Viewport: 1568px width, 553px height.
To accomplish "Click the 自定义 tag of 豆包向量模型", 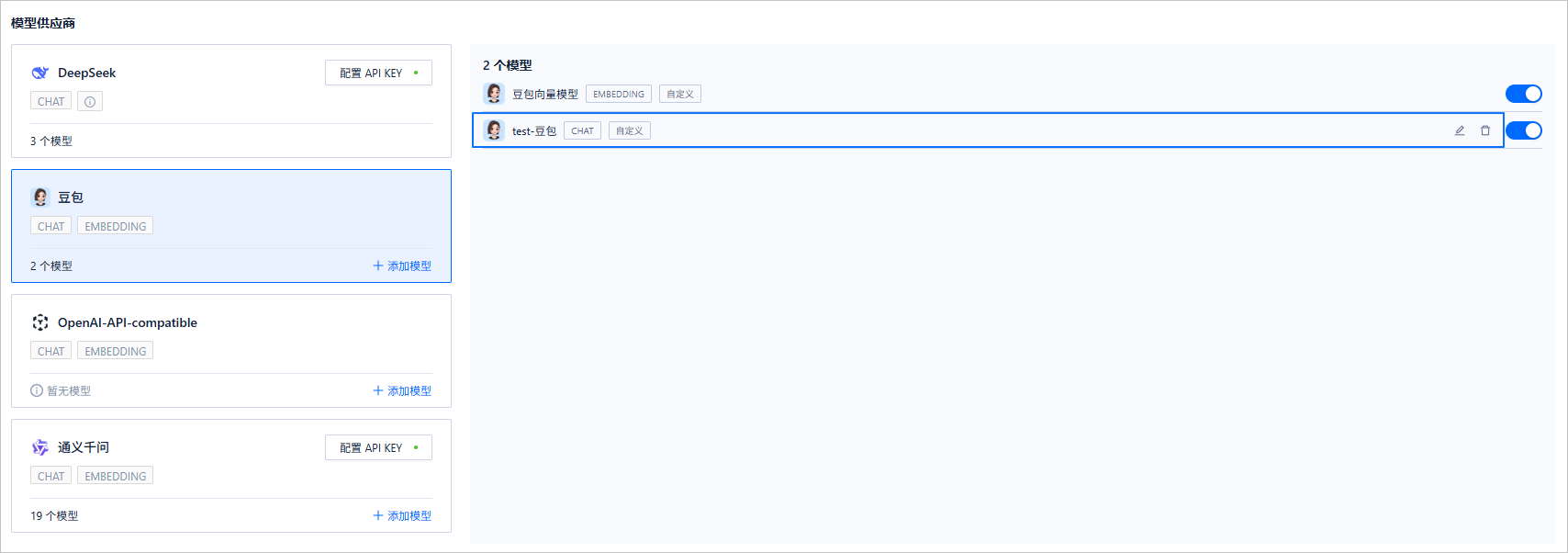I will click(x=680, y=94).
